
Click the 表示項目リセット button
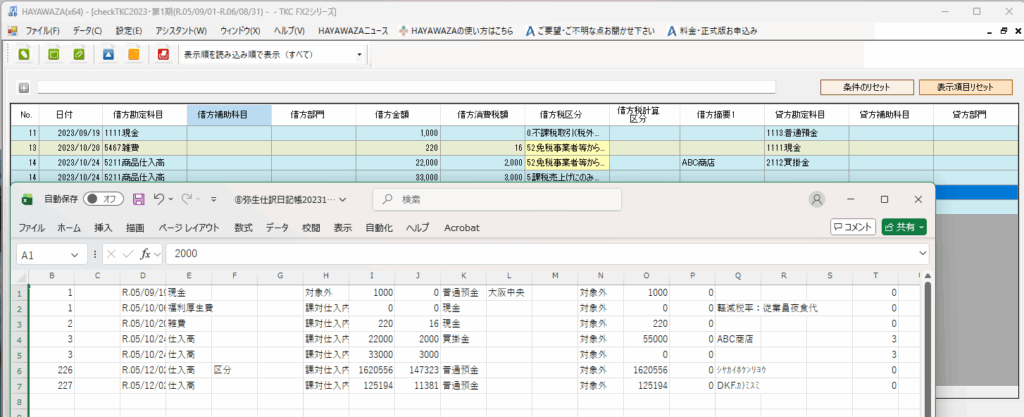pyautogui.click(x=964, y=87)
